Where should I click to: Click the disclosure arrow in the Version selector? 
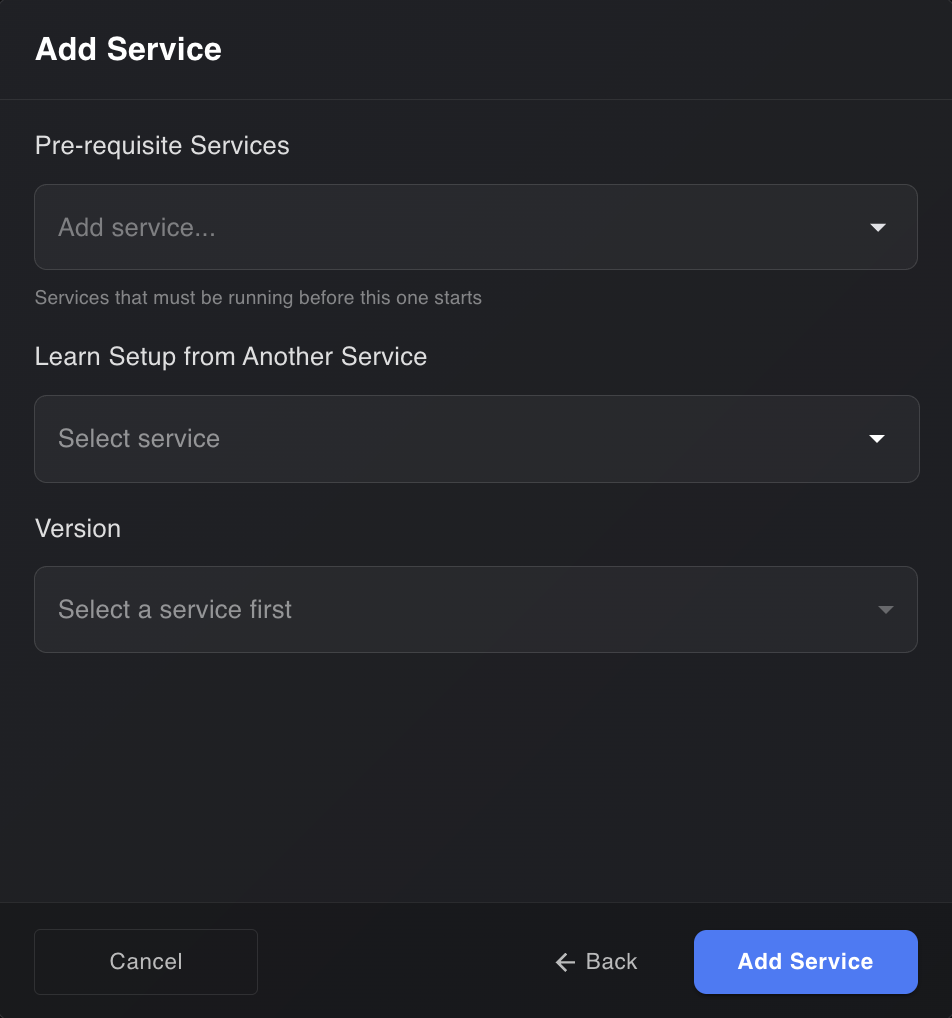click(x=884, y=609)
